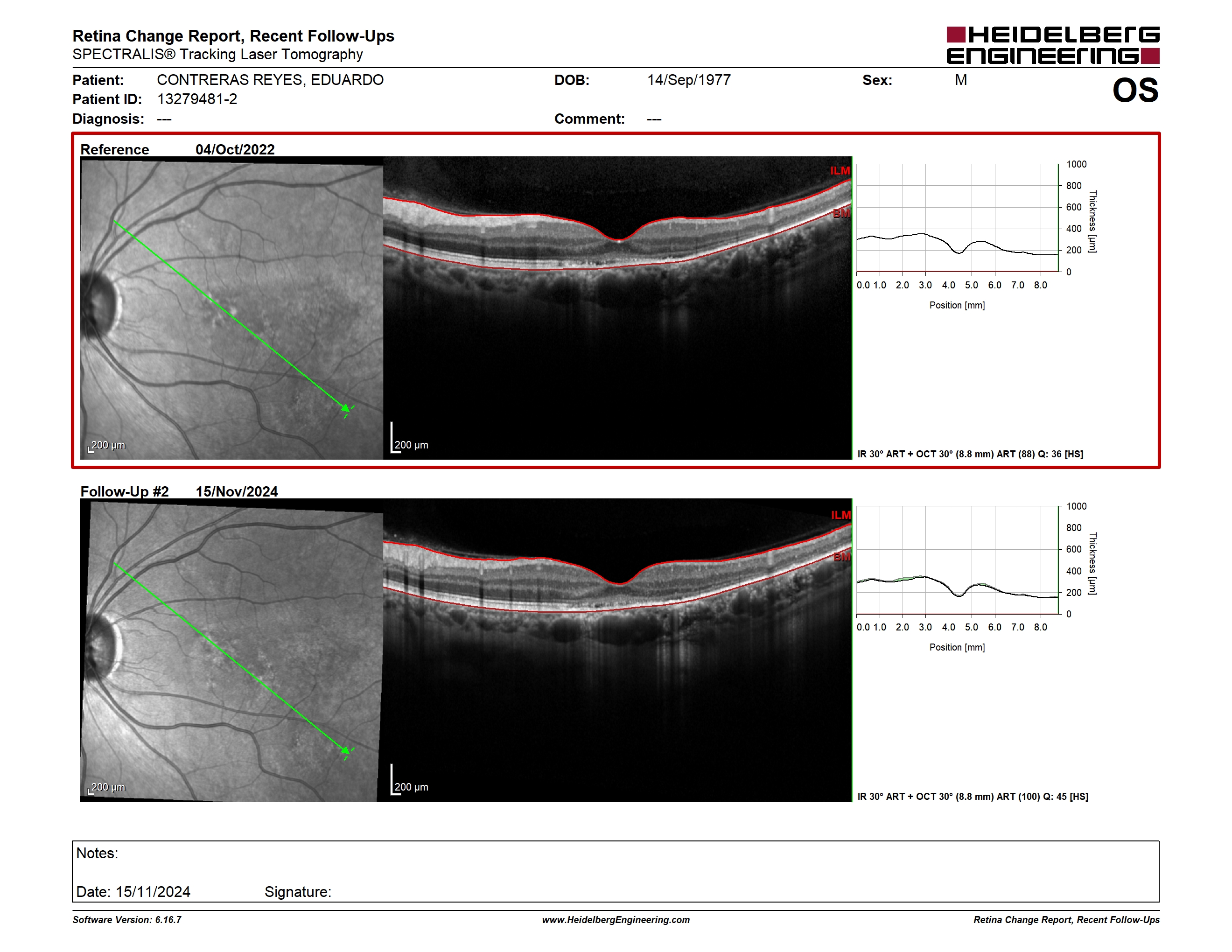Click the Reference scan info line with 'Q: 36'
The height and width of the screenshot is (952, 1232).
click(x=970, y=454)
